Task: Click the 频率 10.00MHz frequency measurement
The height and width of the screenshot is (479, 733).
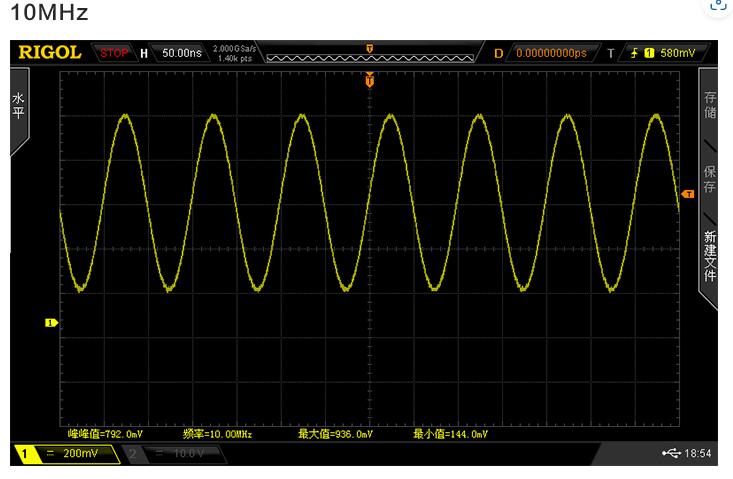Action: [217, 434]
